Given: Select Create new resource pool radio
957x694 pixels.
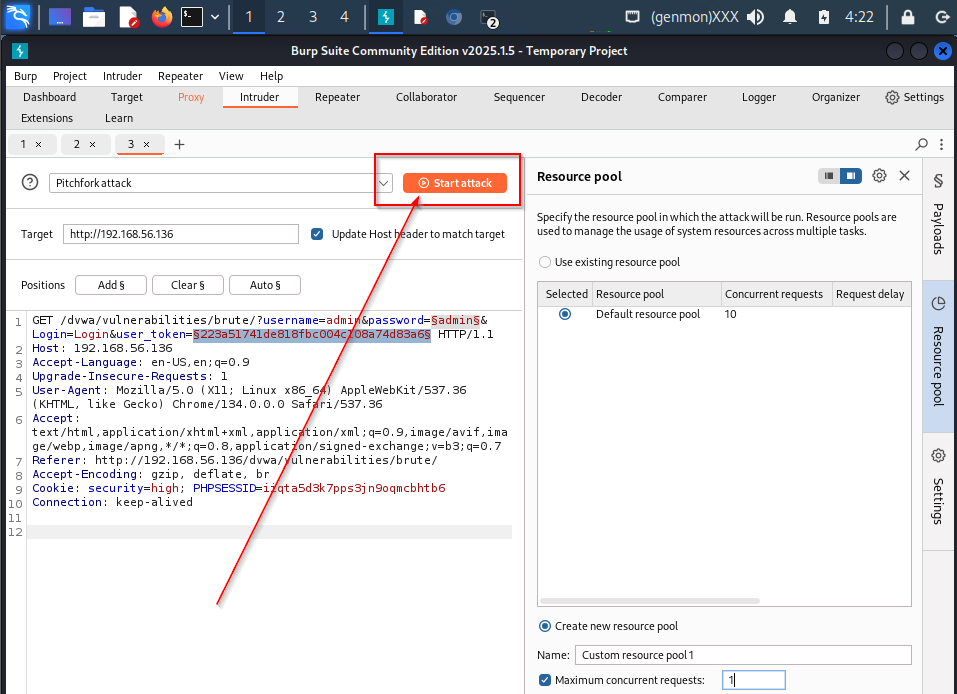Looking at the screenshot, I should pos(544,626).
